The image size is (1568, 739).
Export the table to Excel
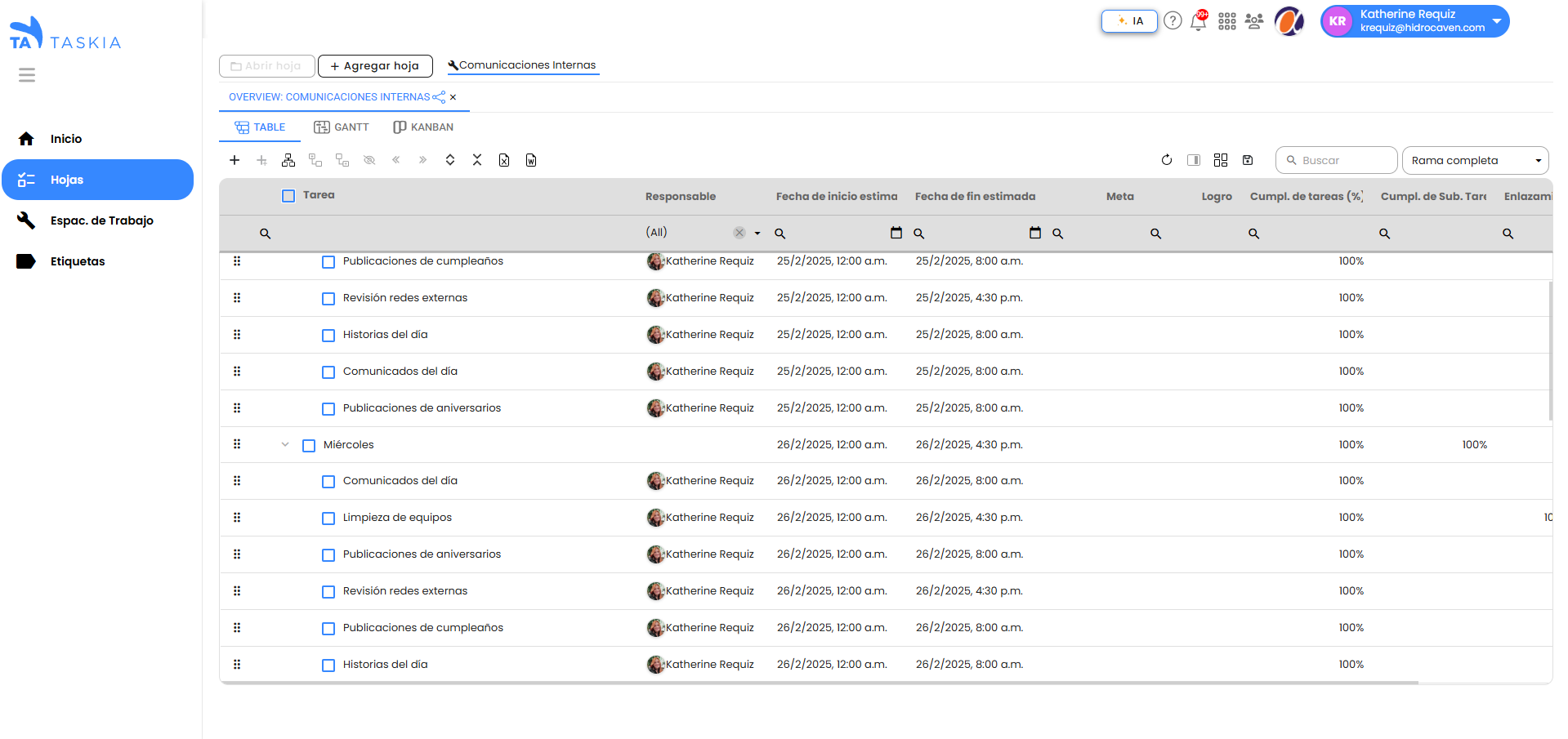[504, 160]
